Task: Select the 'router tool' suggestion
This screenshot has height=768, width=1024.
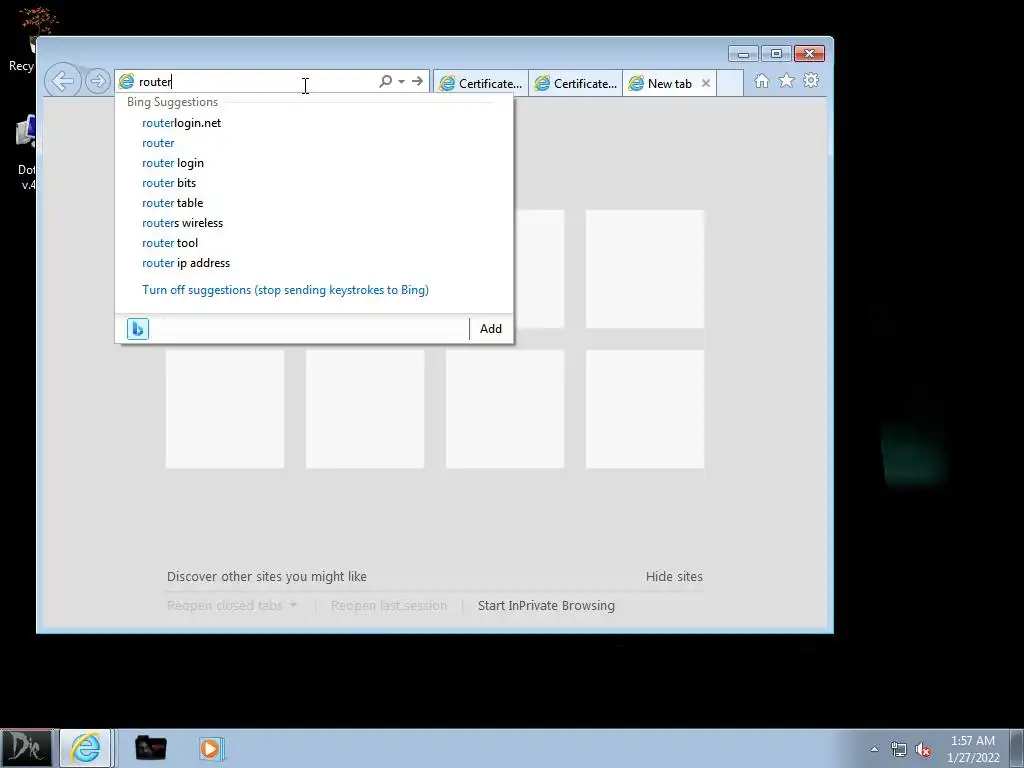Action: coord(313,243)
